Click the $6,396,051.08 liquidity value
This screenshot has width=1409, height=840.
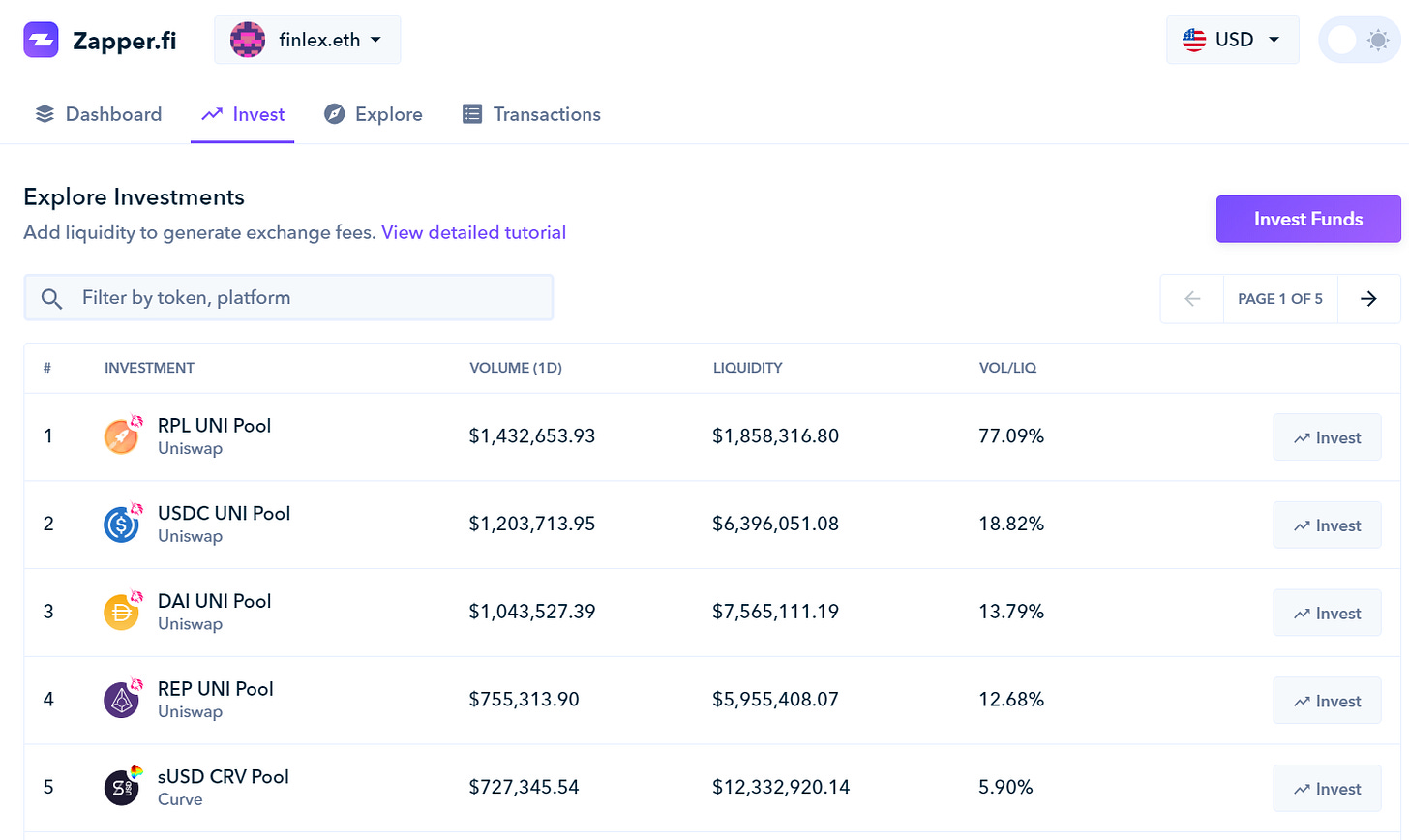pos(776,524)
